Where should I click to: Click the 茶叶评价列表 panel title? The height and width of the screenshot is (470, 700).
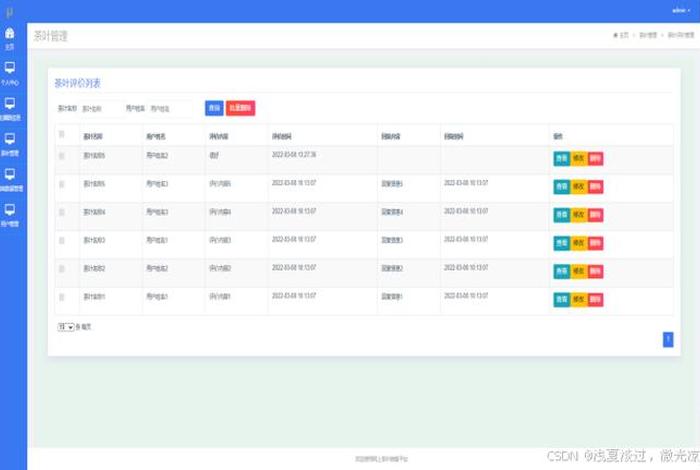pyautogui.click(x=78, y=83)
